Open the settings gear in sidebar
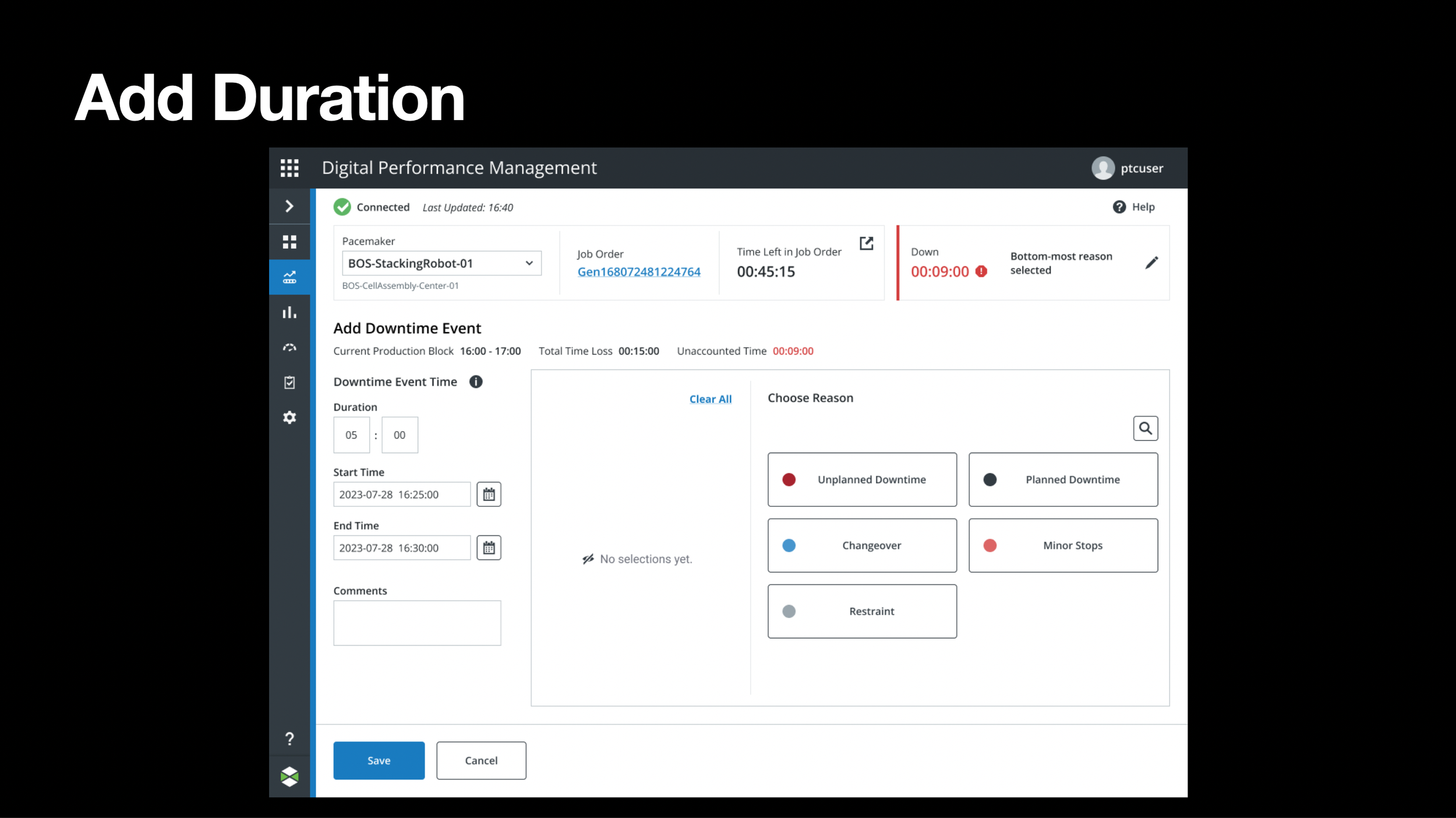Screen dimensions: 1456x818 pos(289,418)
